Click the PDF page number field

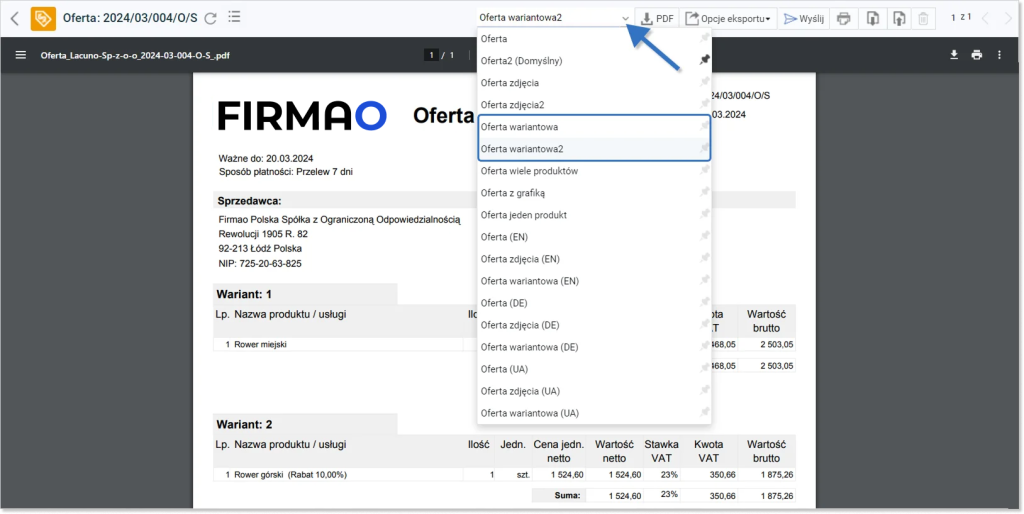[433, 55]
